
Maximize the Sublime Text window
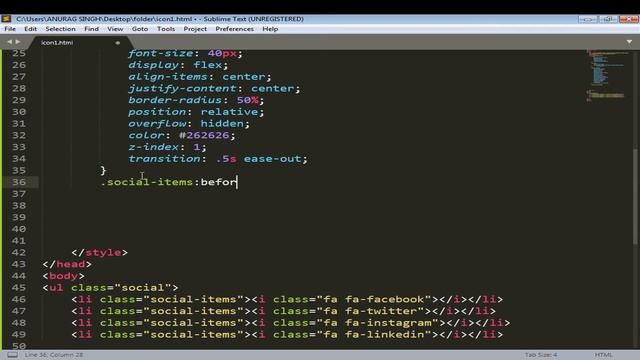[x=607, y=19]
